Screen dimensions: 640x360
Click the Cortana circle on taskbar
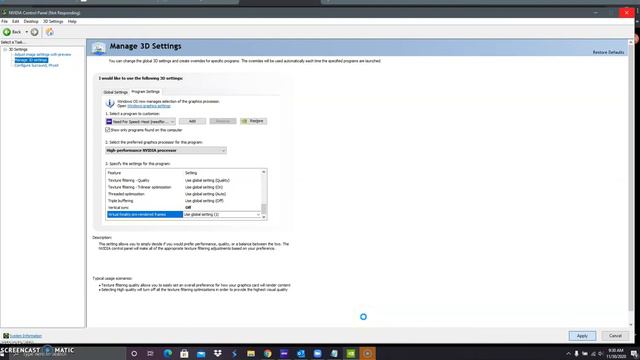(134, 353)
